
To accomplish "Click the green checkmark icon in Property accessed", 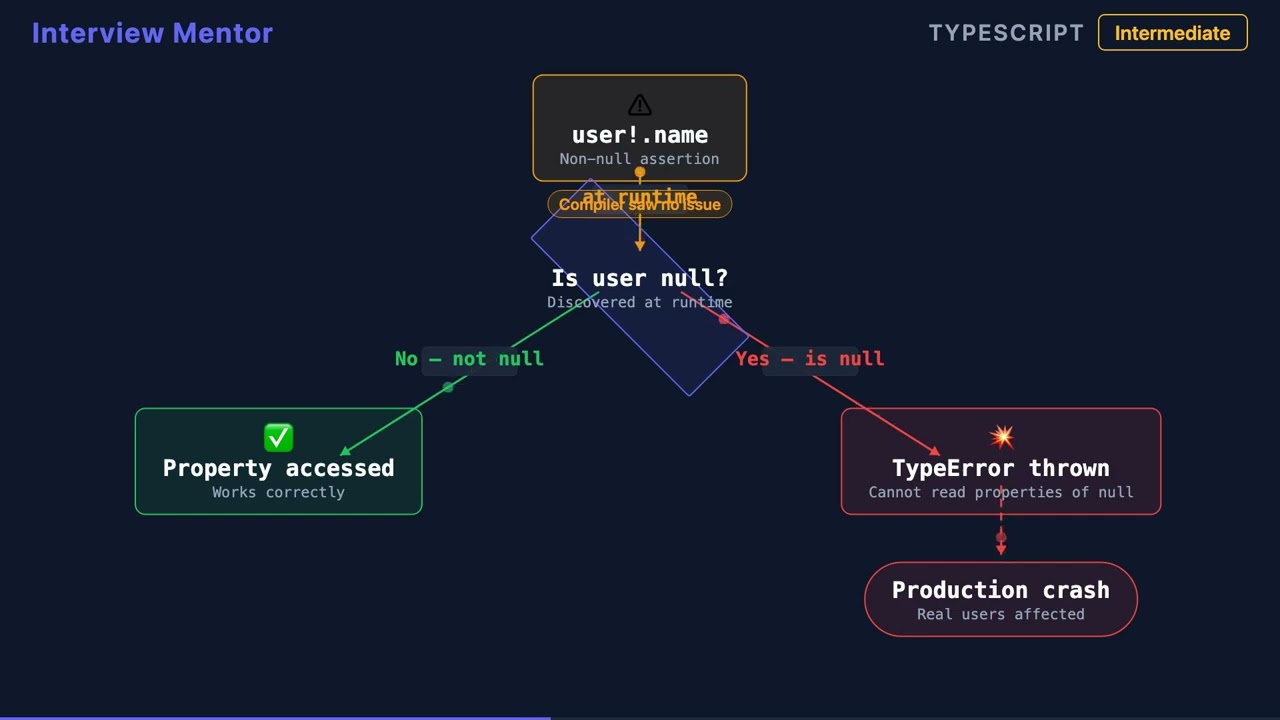I will (x=279, y=437).
